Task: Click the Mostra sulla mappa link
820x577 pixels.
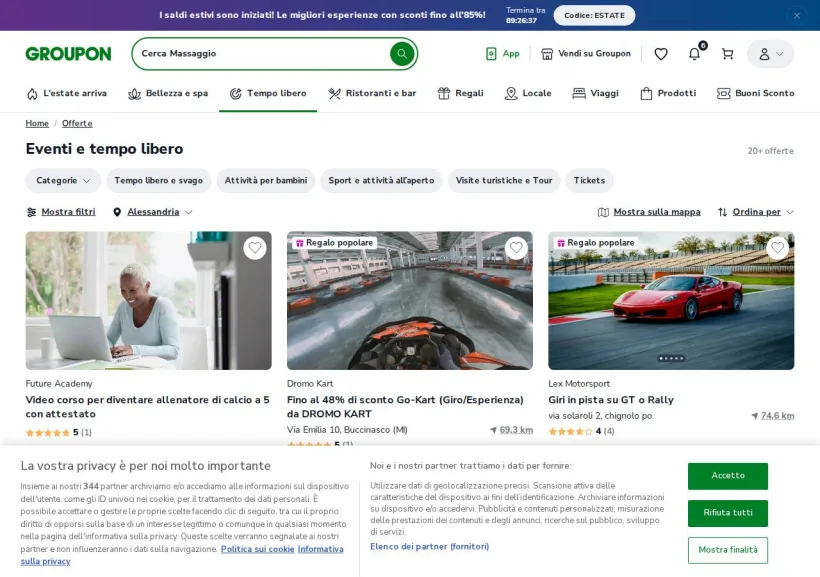Action: 657,212
